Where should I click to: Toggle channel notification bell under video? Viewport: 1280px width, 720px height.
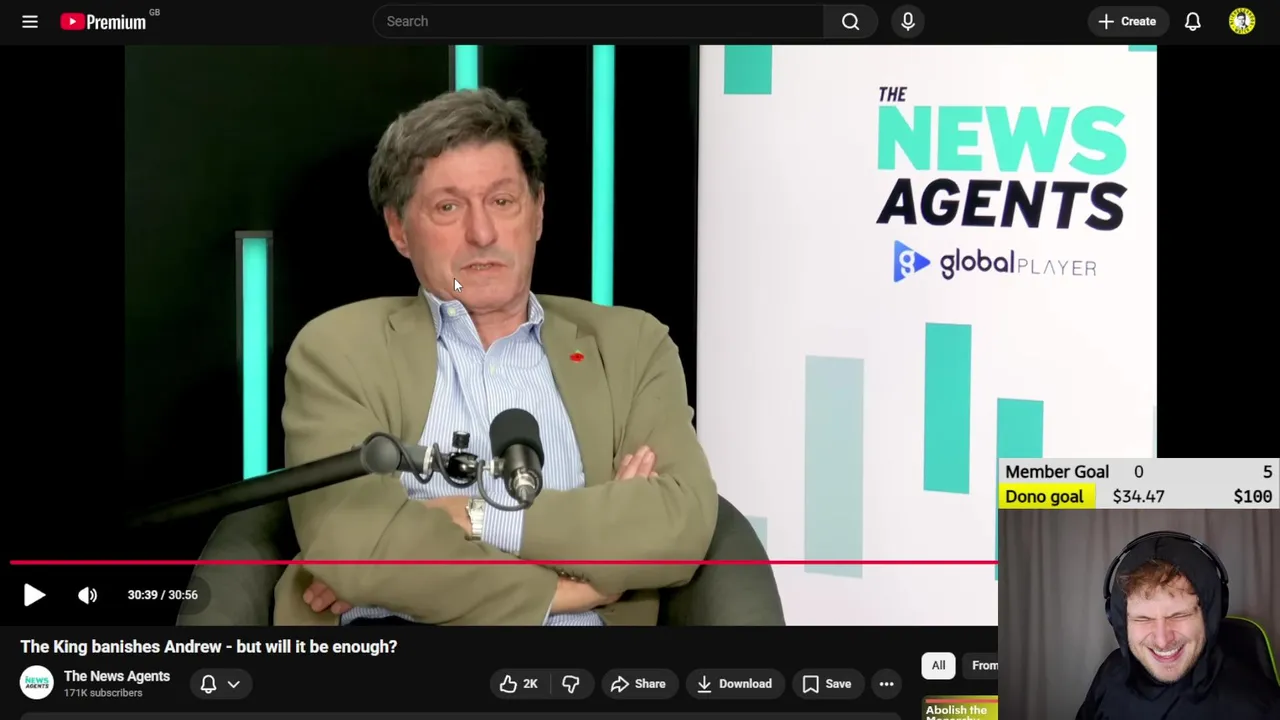(x=208, y=684)
